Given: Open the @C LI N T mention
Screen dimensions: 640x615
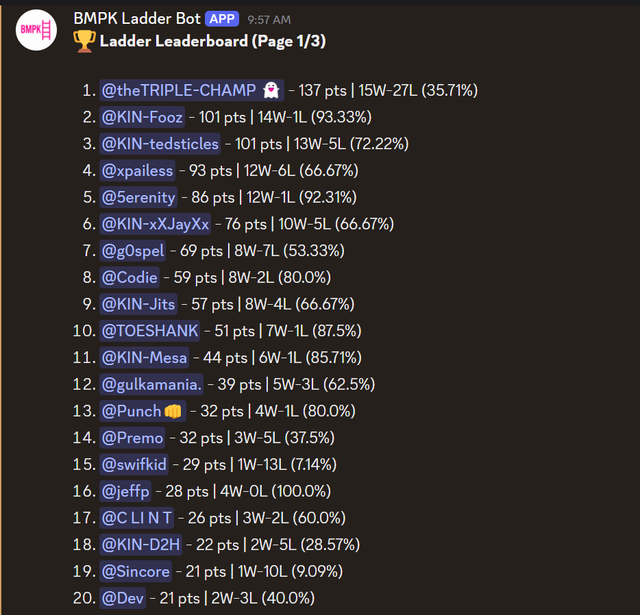Looking at the screenshot, I should pos(137,518).
